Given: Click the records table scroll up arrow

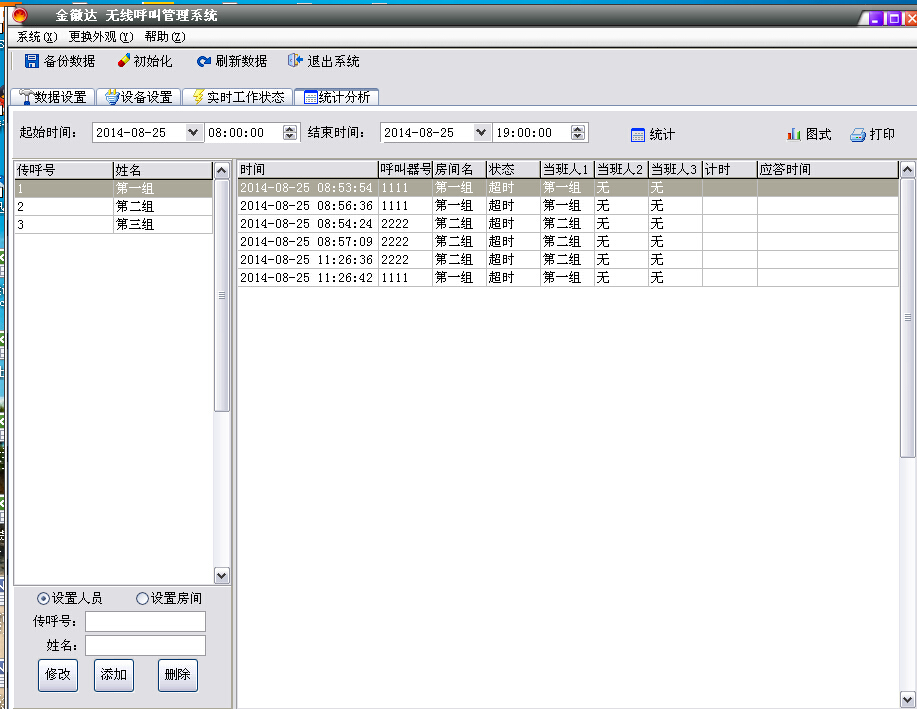Looking at the screenshot, I should coord(908,170).
